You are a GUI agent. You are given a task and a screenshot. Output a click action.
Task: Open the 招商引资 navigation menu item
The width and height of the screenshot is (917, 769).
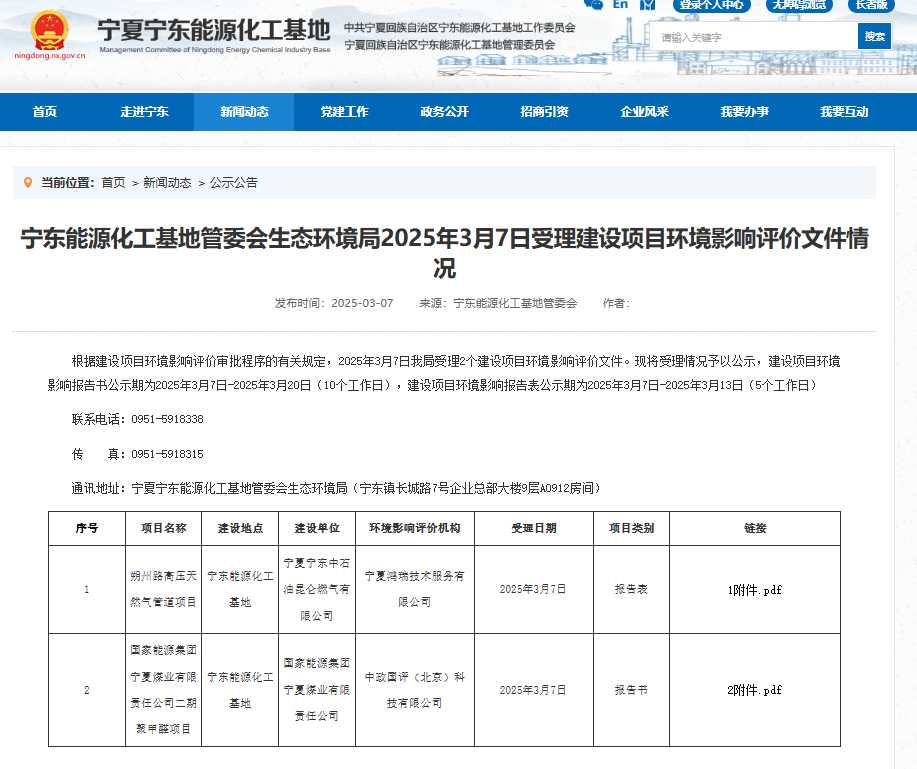click(544, 112)
